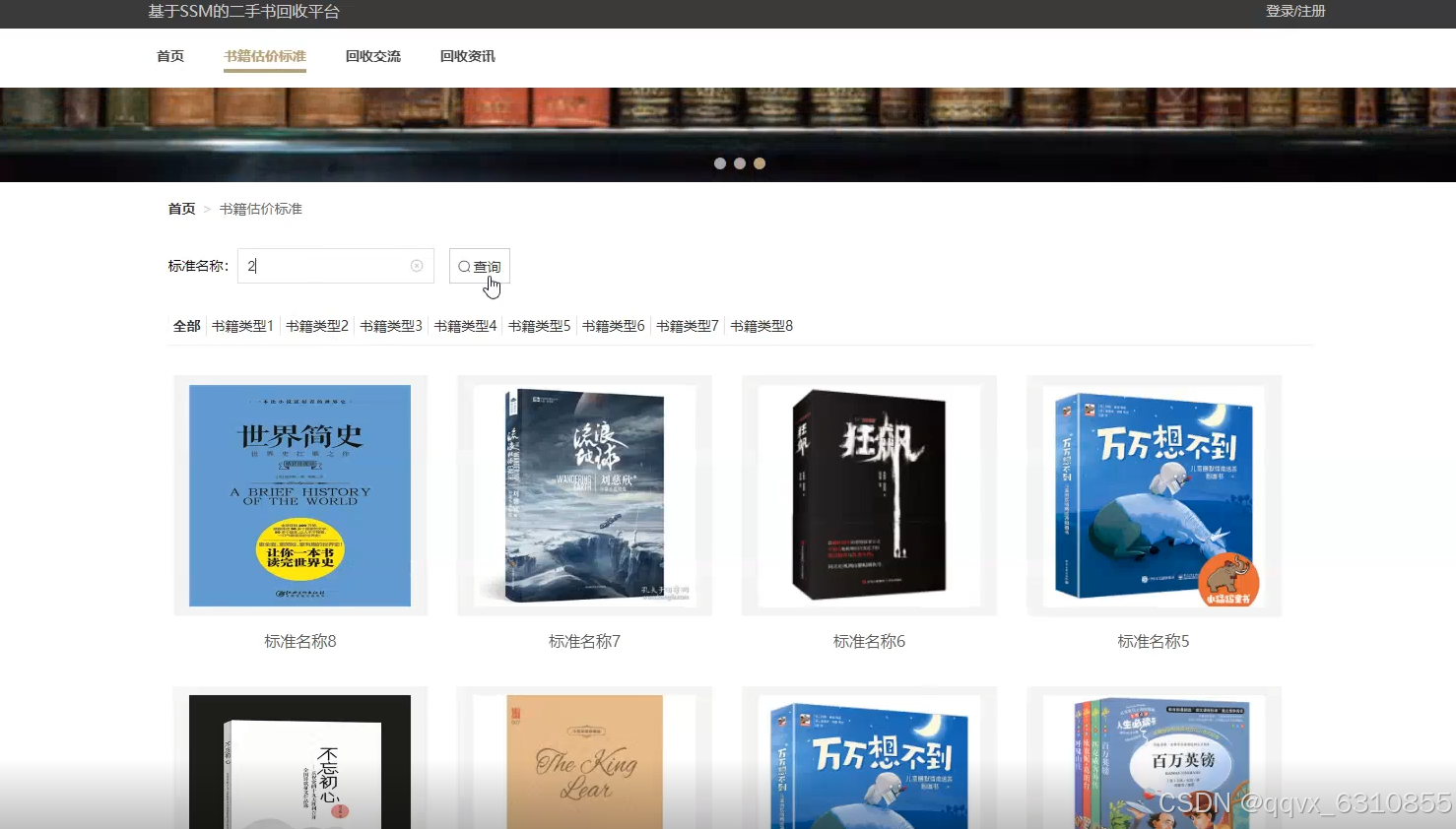This screenshot has width=1456, height=829.
Task: Filter by 书籍类型8
Action: (x=761, y=326)
